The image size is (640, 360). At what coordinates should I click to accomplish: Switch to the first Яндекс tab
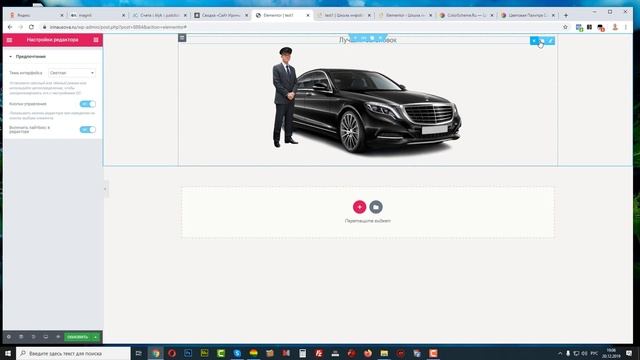coord(36,15)
